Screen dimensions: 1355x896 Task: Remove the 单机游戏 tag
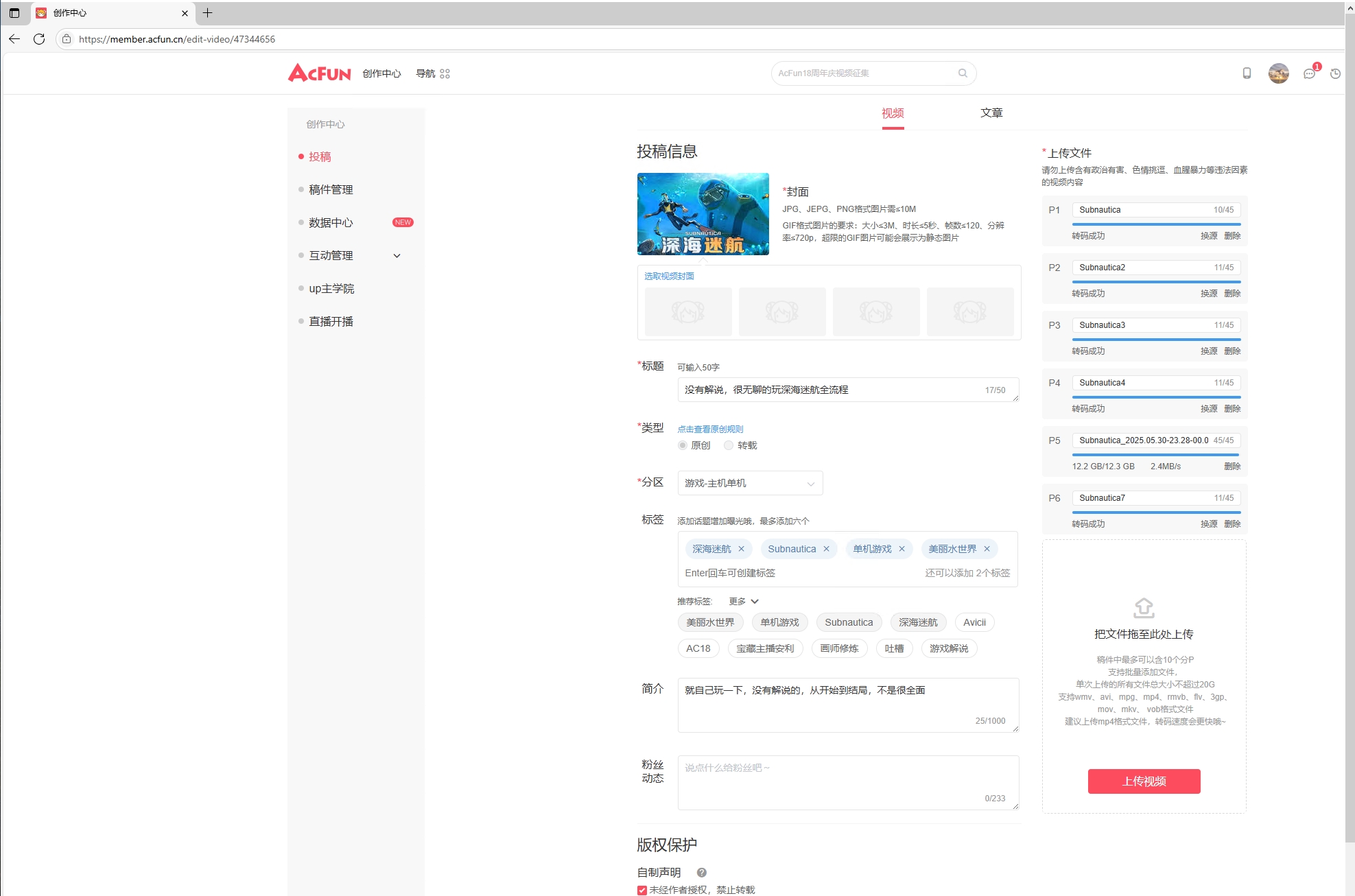click(902, 549)
